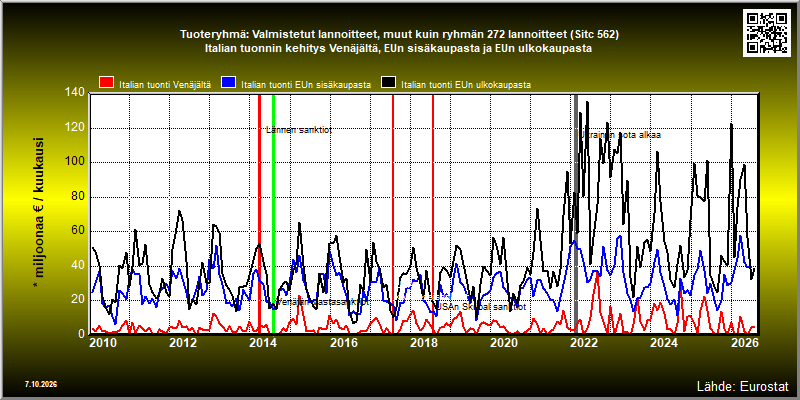Click x-axis year label 2022
Image resolution: width=800 pixels, height=400 pixels.
584,343
